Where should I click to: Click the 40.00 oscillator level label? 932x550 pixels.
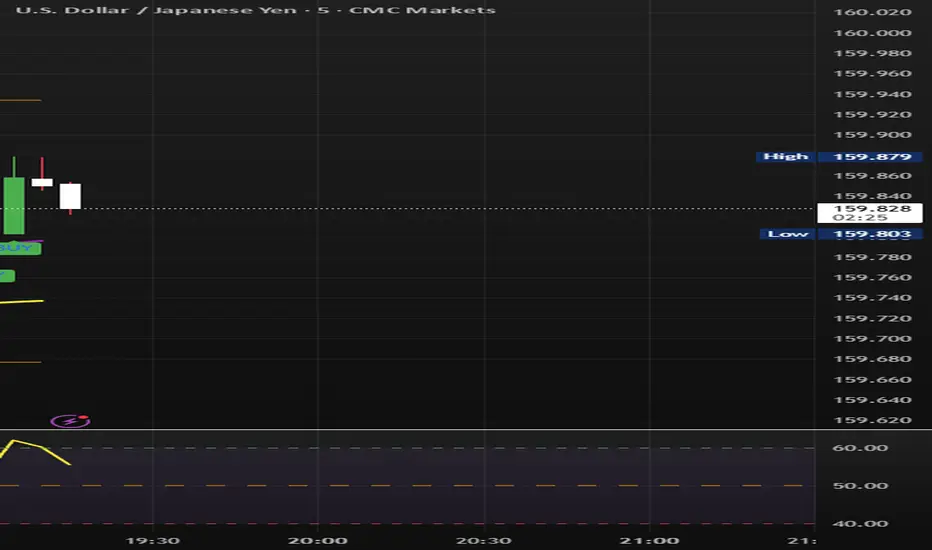pos(860,524)
